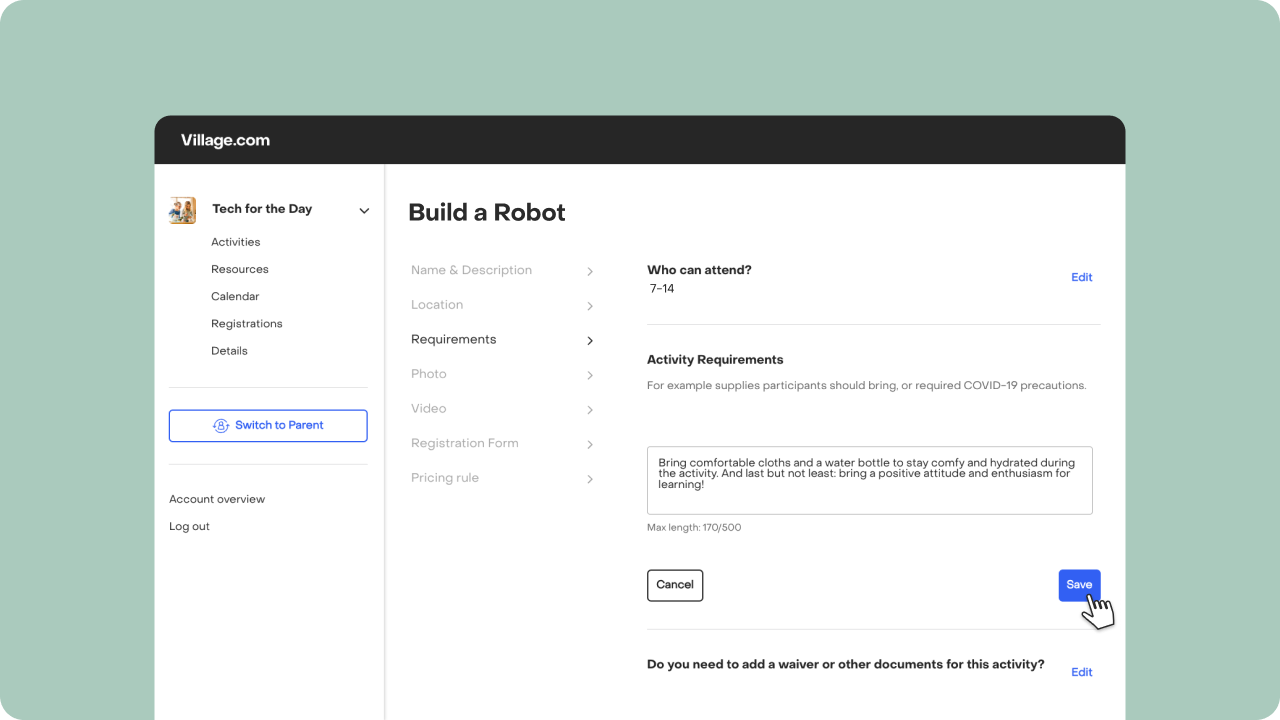Click the Activity Requirements heading
The image size is (1280, 720).
point(715,359)
